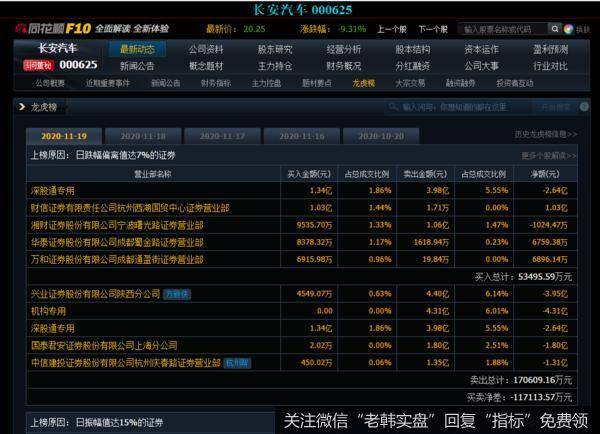Click the 营业部名称 column header
This screenshot has width=600, height=434.
(x=153, y=174)
